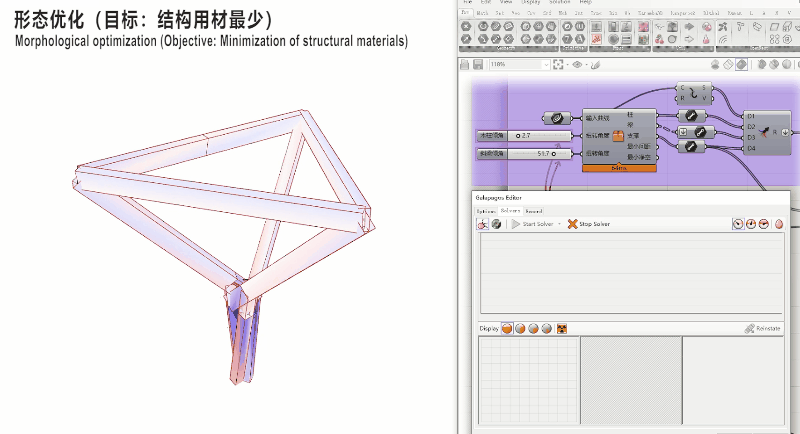Open the zoom level 118% combo box
Viewport: 800px width, 434px height.
coord(519,65)
